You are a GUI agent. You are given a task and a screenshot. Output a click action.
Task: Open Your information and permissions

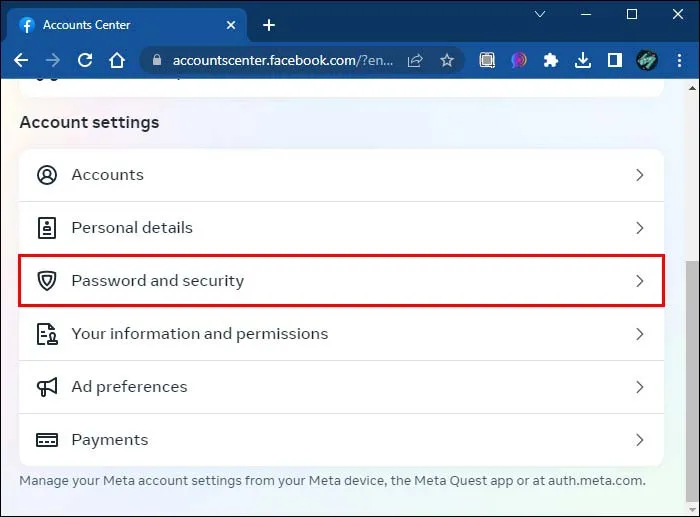click(x=342, y=334)
